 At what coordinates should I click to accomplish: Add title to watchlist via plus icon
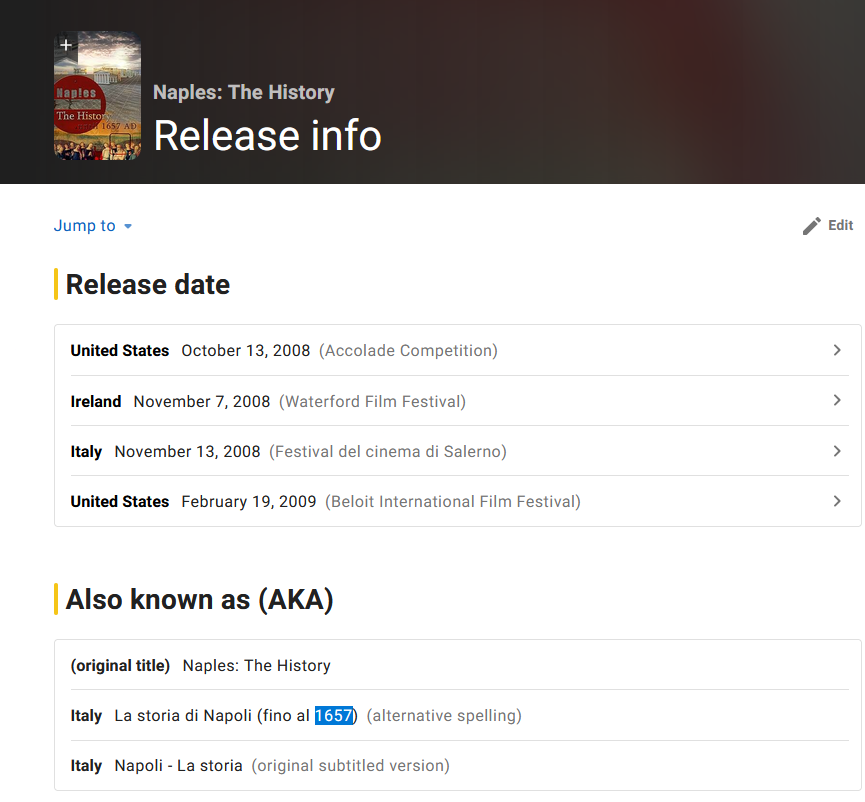pyautogui.click(x=66, y=45)
